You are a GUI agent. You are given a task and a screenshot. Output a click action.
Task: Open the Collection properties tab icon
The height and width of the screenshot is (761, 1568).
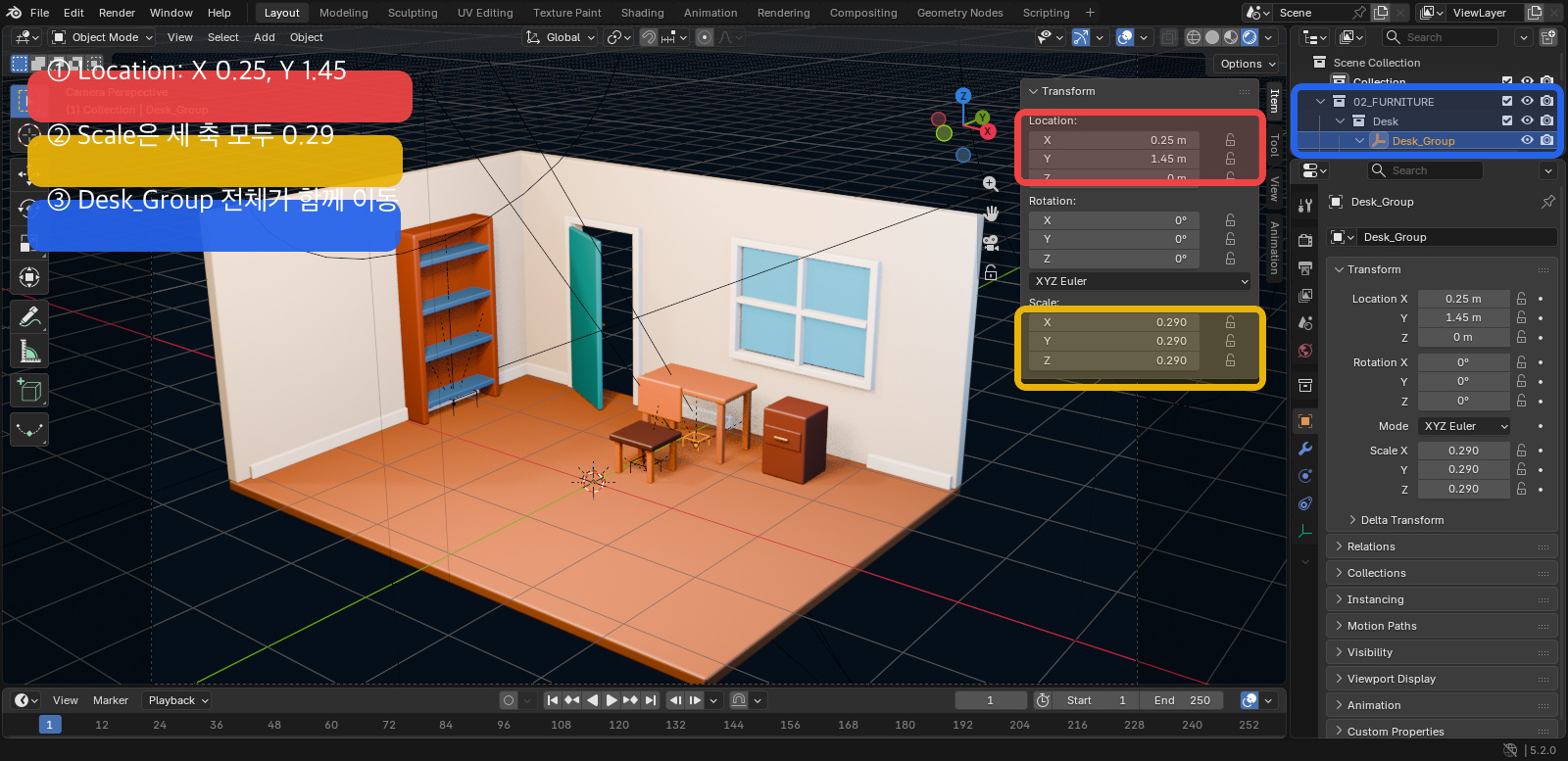click(1305, 385)
